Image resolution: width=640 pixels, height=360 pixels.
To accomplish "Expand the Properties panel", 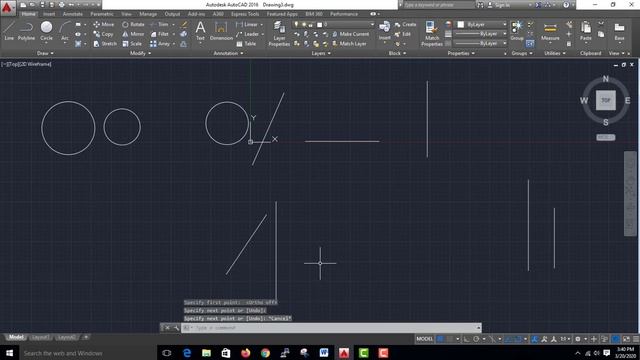I will (x=461, y=53).
